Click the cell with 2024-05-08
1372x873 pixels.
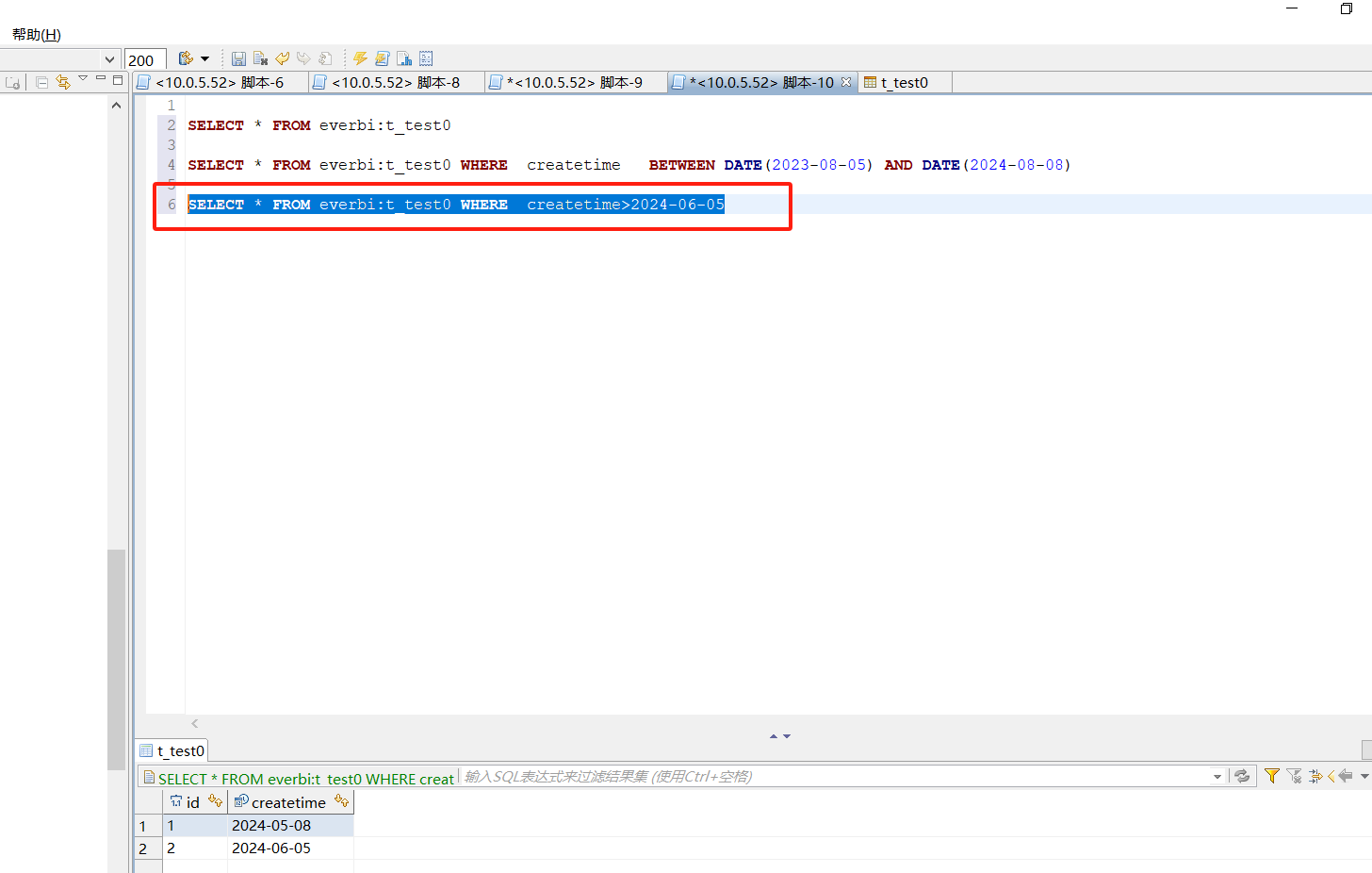point(290,826)
